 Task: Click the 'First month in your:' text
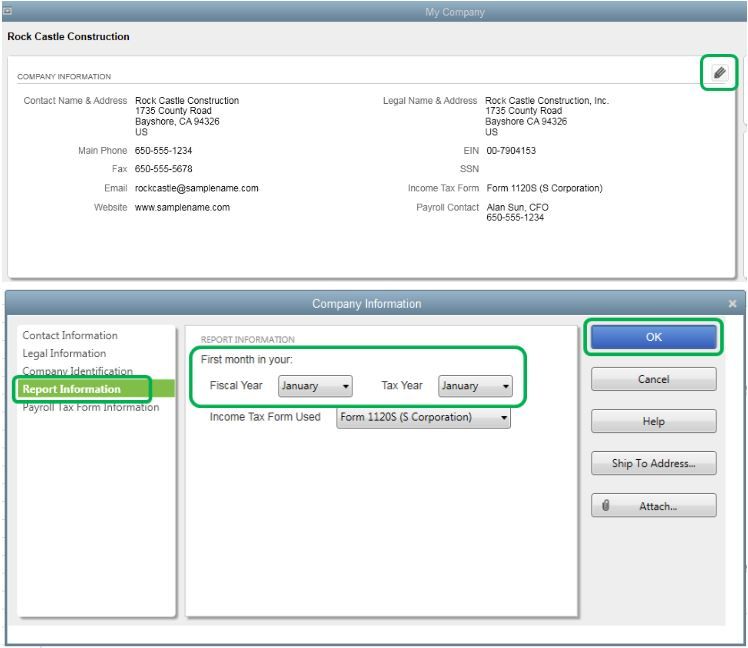[x=246, y=359]
